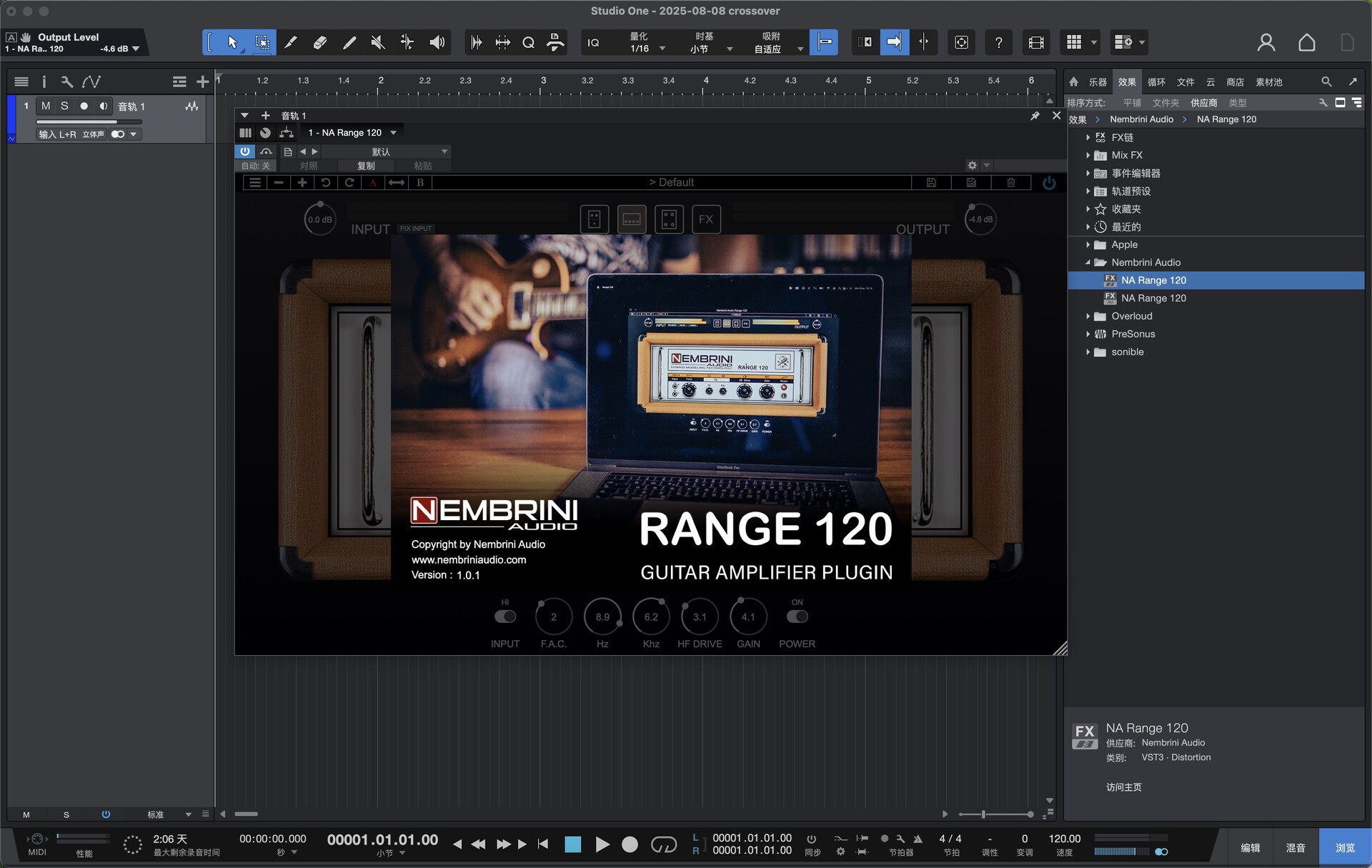Switch to the 乐器 browser tab
This screenshot has width=1372, height=868.
[1098, 82]
